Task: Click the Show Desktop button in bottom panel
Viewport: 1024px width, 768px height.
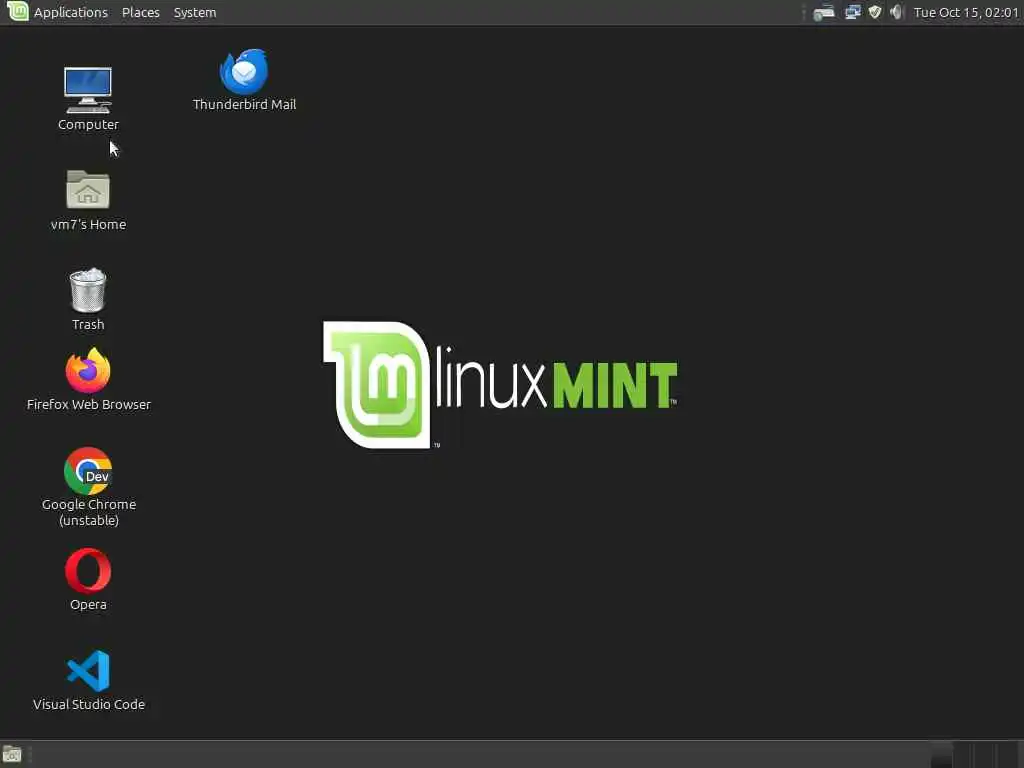Action: pos(12,755)
